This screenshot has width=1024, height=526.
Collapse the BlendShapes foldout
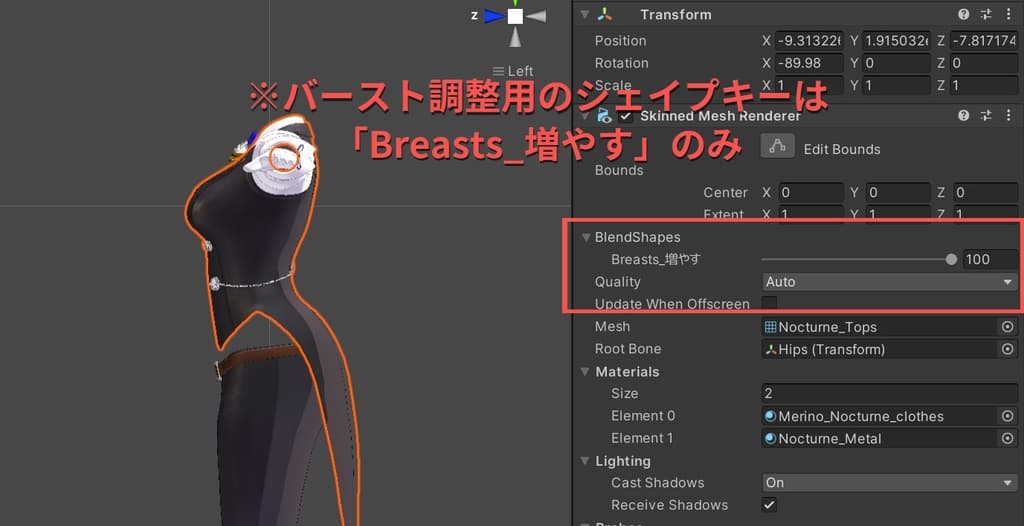(586, 237)
